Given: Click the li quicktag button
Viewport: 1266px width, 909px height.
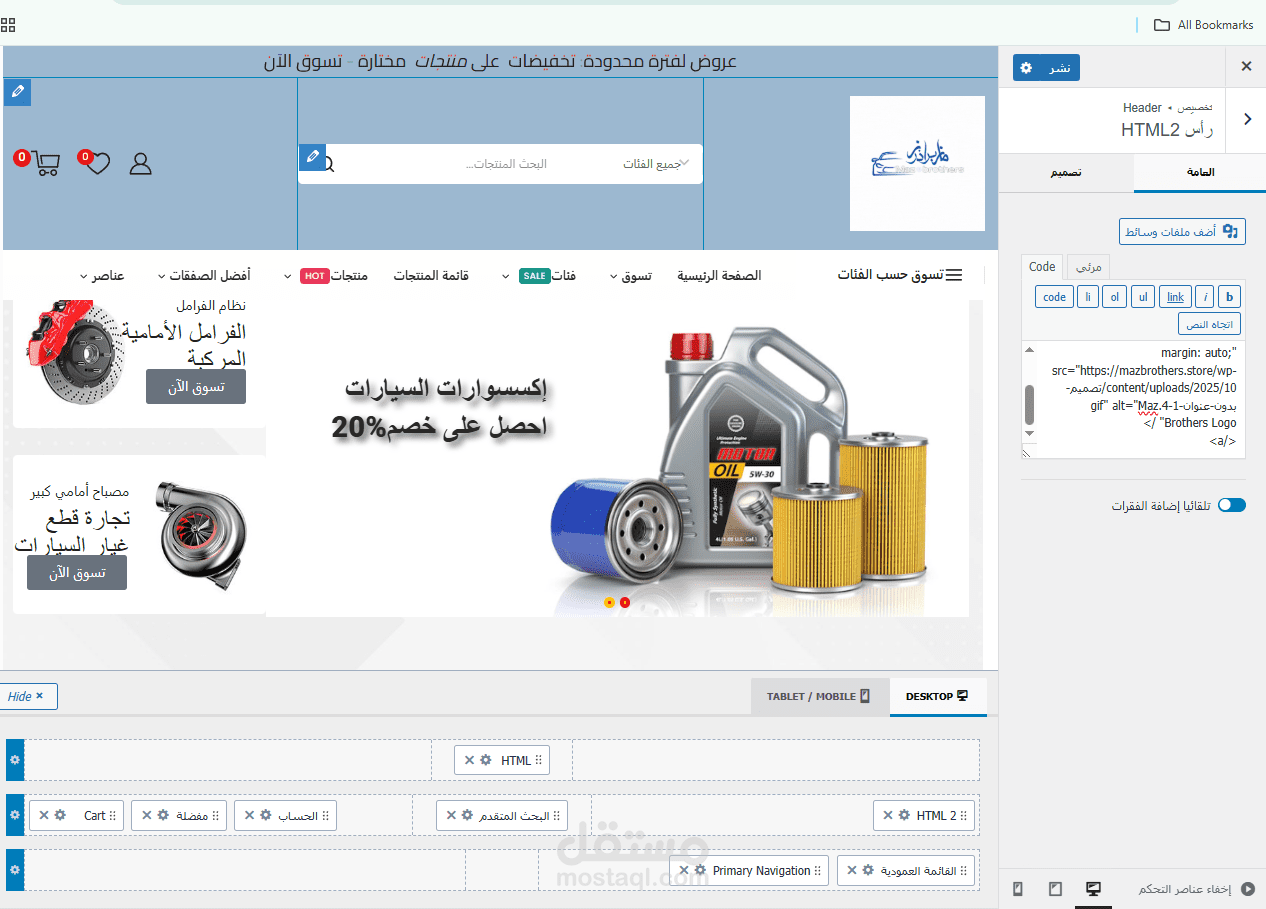Looking at the screenshot, I should (1087, 297).
